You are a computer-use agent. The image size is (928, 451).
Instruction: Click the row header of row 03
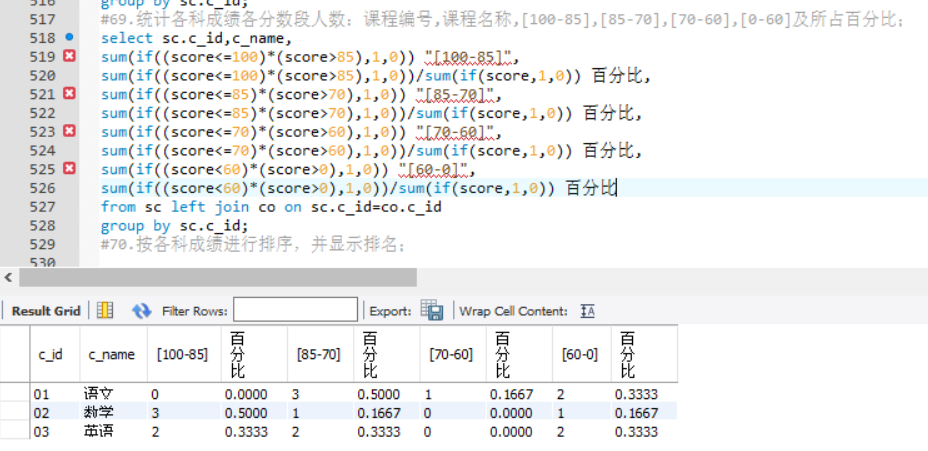point(15,431)
